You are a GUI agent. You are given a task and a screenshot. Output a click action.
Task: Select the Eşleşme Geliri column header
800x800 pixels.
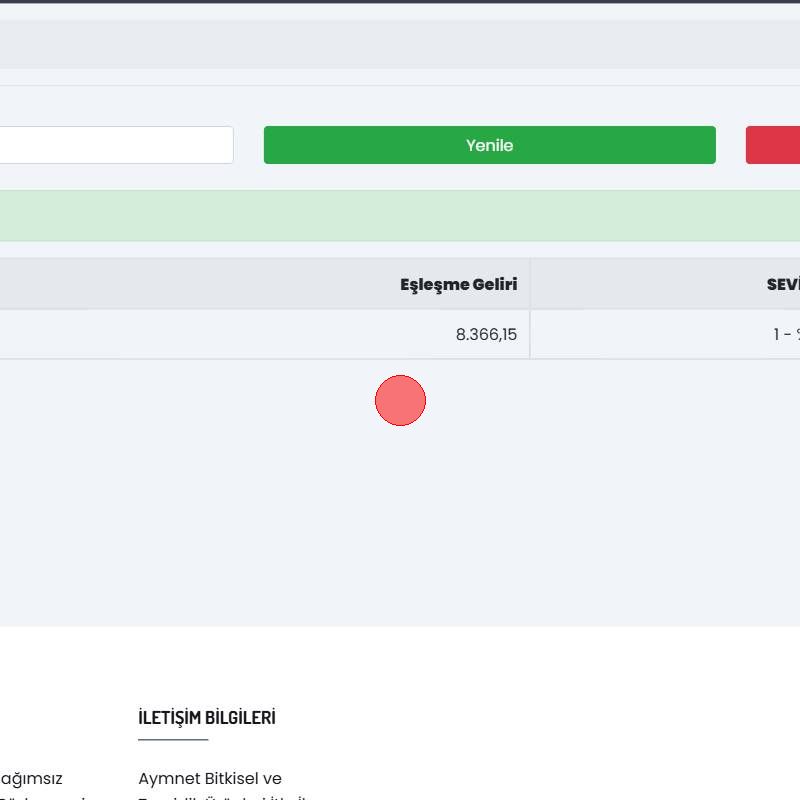[458, 284]
